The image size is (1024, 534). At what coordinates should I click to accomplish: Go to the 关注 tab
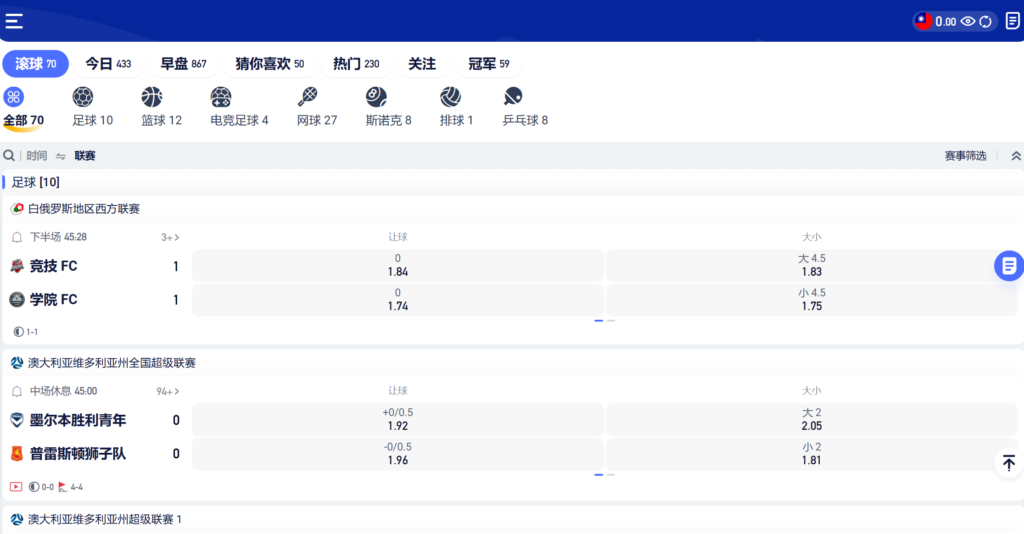click(422, 64)
